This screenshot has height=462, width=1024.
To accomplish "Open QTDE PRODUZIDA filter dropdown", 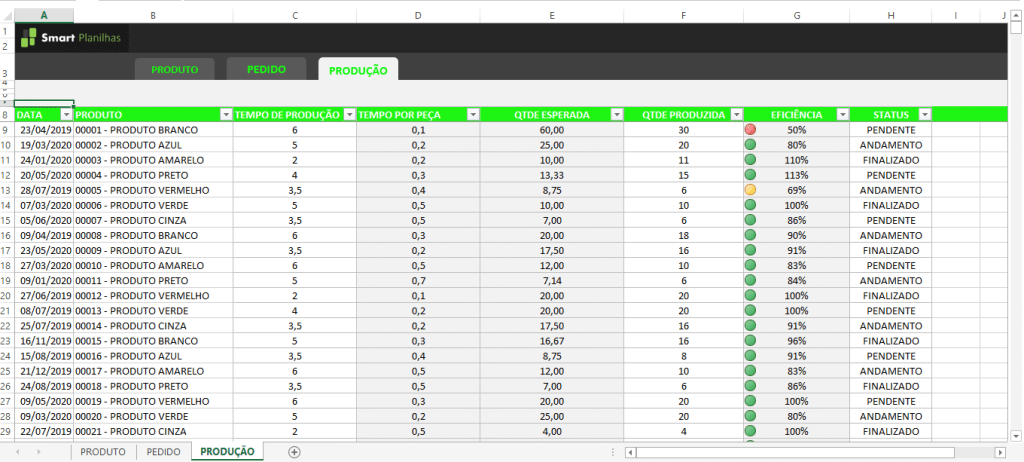I will 737,115.
